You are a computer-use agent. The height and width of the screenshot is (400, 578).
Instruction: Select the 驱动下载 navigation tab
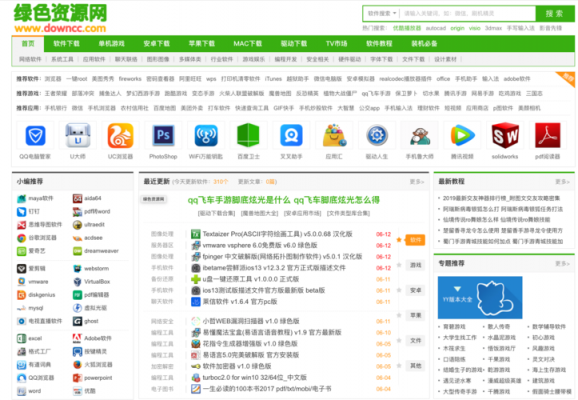pyautogui.click(x=294, y=44)
